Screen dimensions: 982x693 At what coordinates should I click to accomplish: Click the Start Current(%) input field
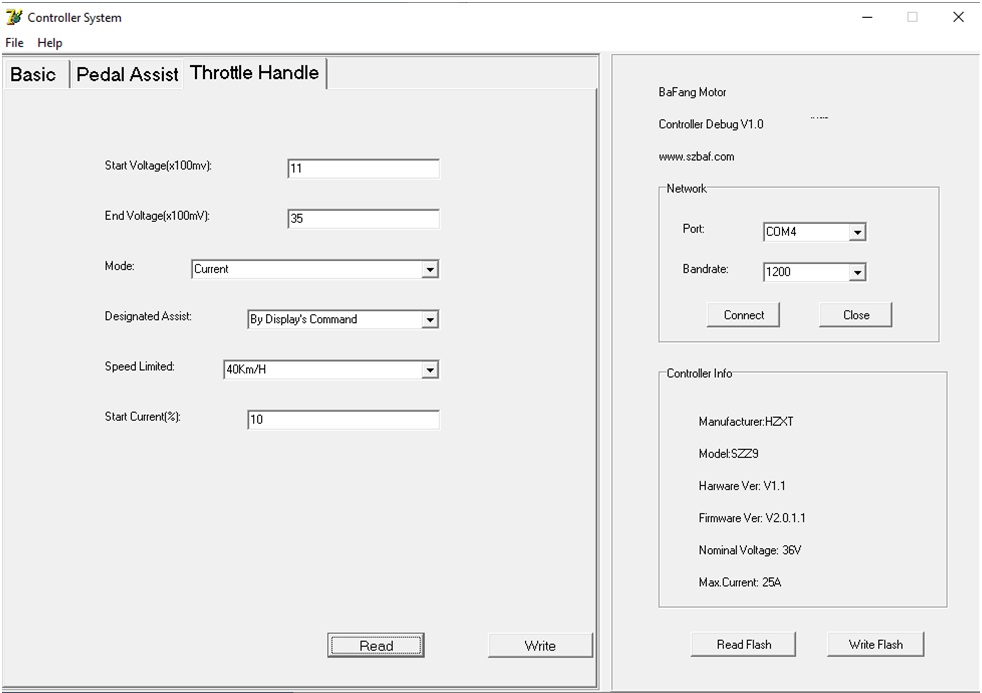(343, 419)
